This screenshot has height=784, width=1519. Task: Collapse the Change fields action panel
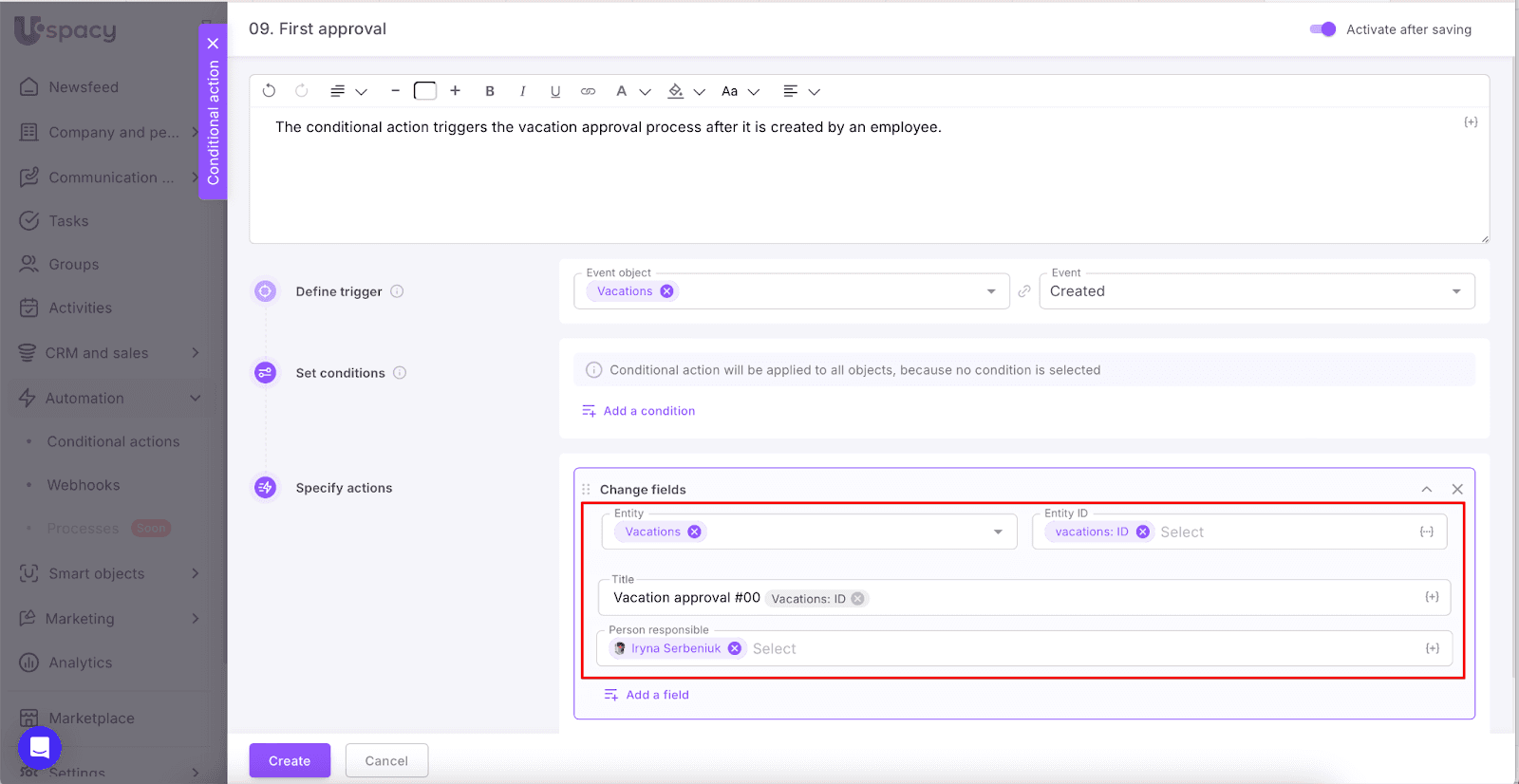click(x=1426, y=490)
